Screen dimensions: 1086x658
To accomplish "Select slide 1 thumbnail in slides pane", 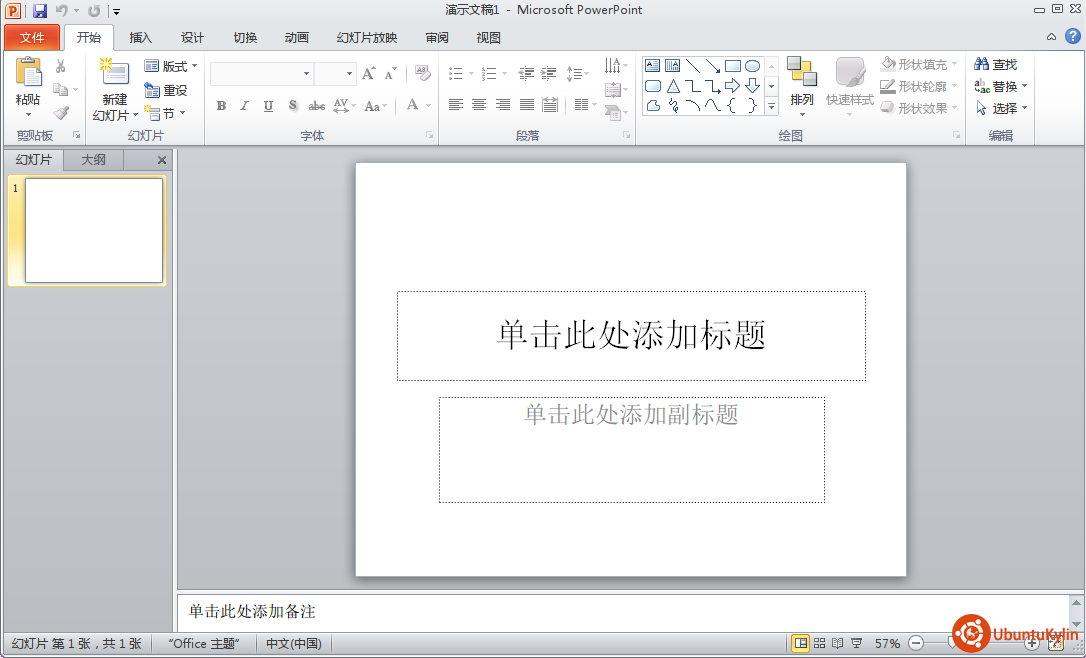I will 93,230.
